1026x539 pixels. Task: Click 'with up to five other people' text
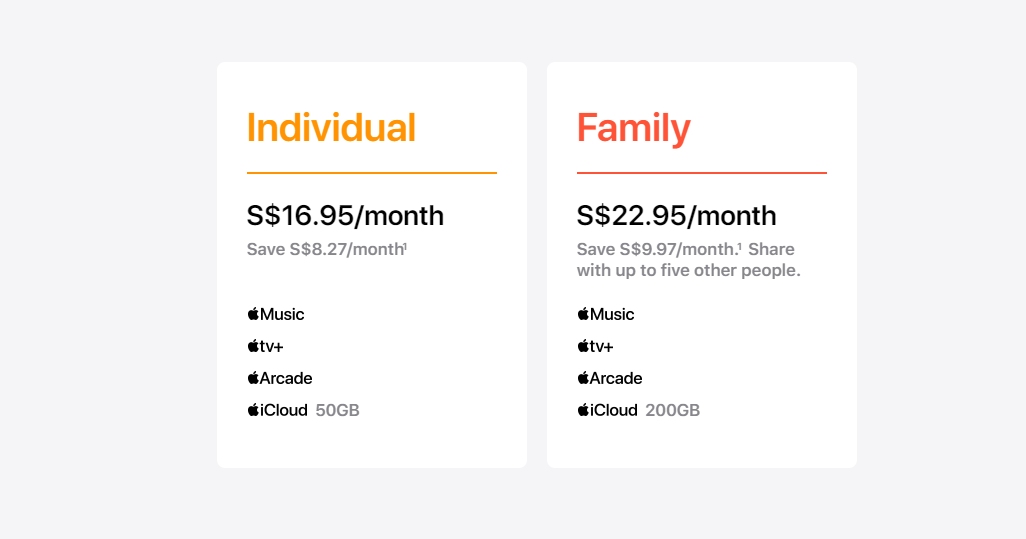pyautogui.click(x=689, y=271)
